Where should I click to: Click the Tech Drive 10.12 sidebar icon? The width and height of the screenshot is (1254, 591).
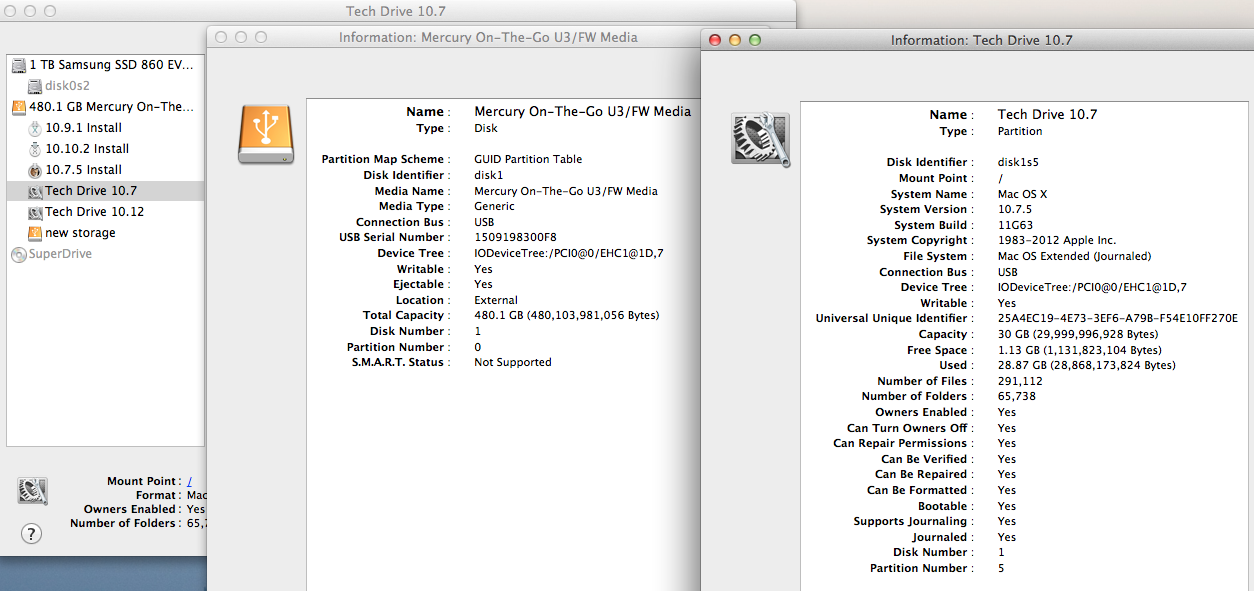[x=35, y=212]
